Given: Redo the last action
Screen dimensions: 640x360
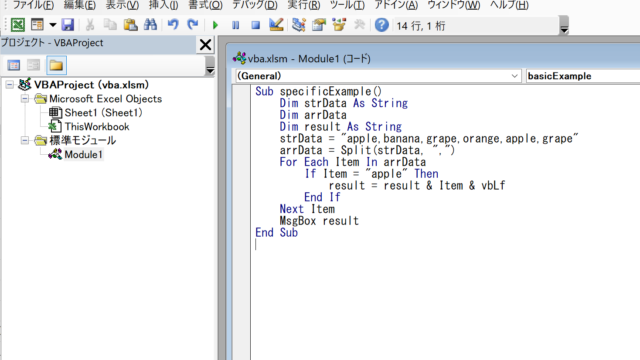Looking at the screenshot, I should tap(193, 25).
